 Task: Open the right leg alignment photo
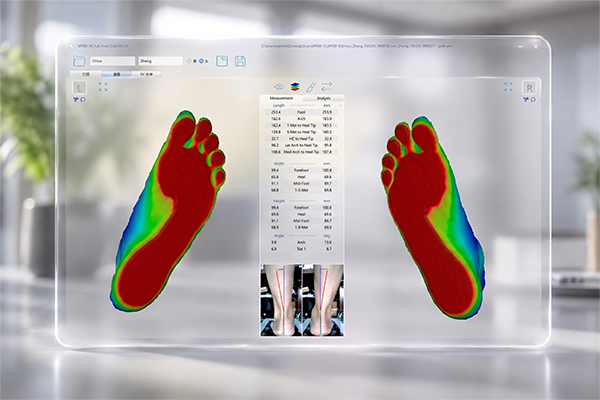click(x=323, y=300)
